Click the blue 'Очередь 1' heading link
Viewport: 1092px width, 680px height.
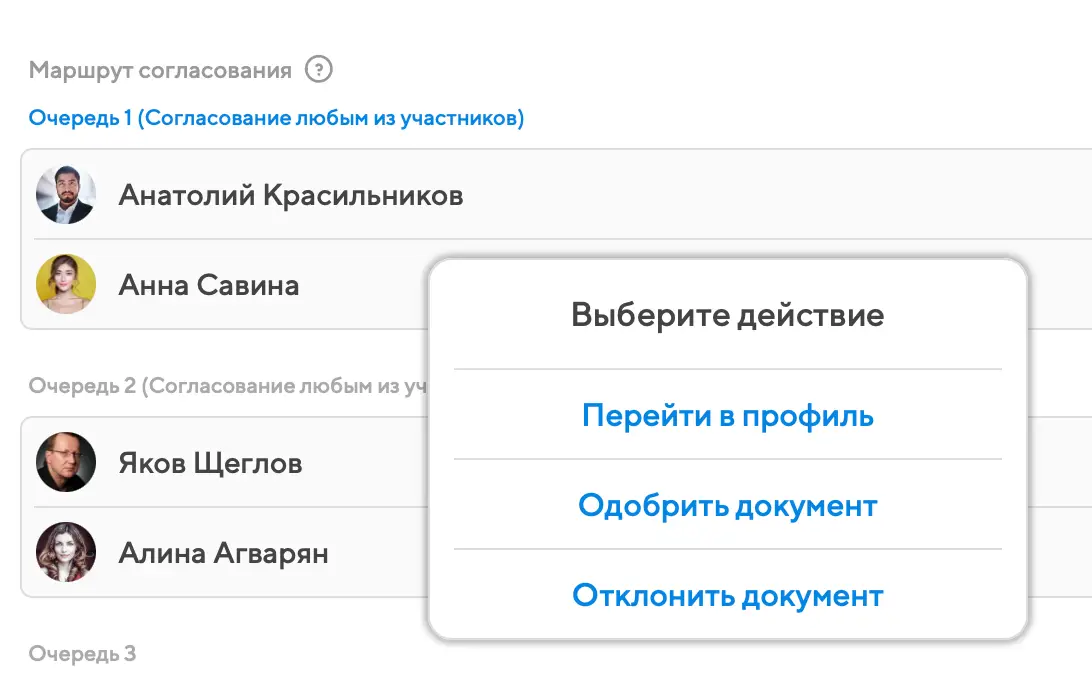pos(276,118)
